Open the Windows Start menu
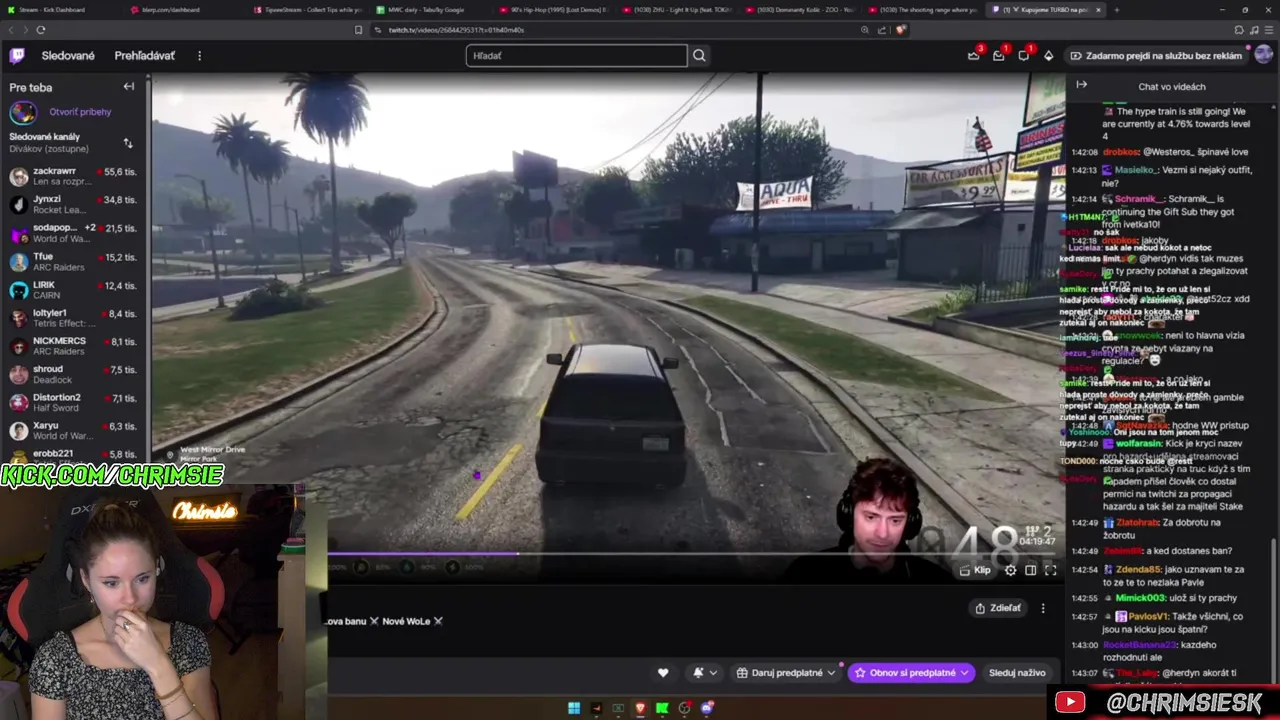The image size is (1280, 720). pyautogui.click(x=574, y=708)
